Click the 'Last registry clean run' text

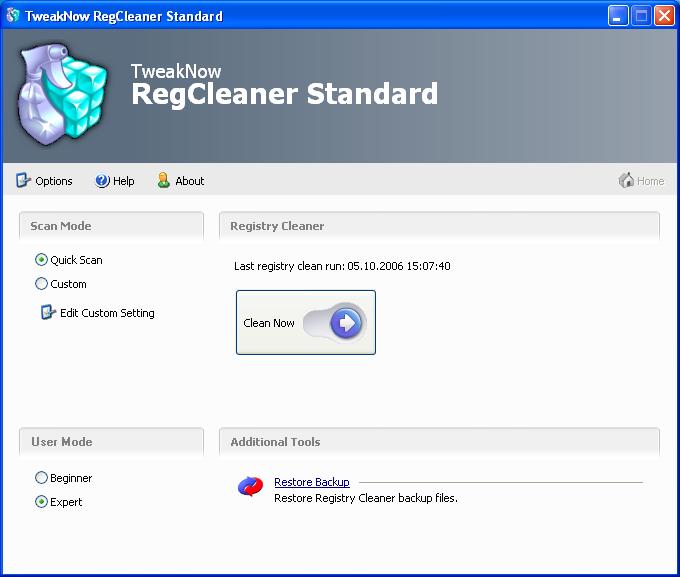point(342,266)
